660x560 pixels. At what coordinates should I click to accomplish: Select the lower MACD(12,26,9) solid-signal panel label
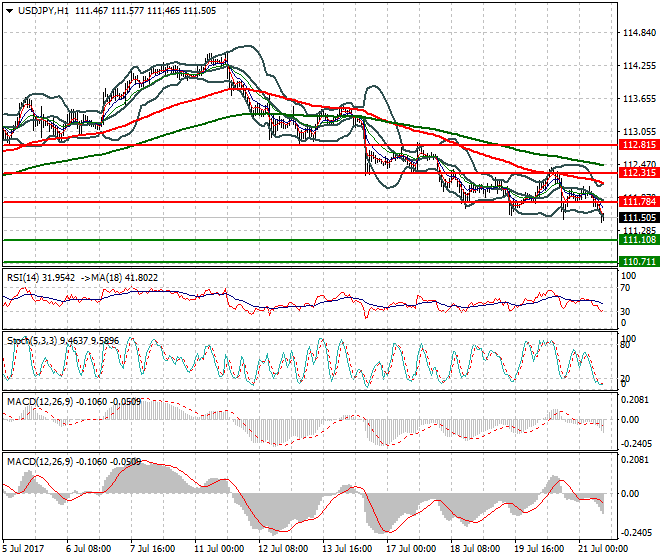(x=74, y=462)
